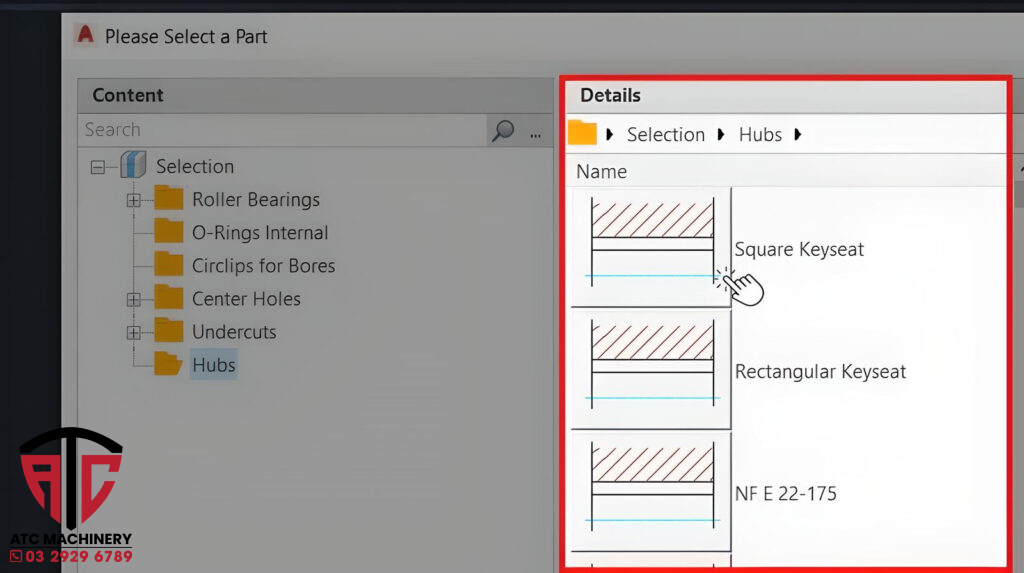Click the Roller Bearings folder icon
Viewport: 1024px width, 573px height.
(x=168, y=200)
